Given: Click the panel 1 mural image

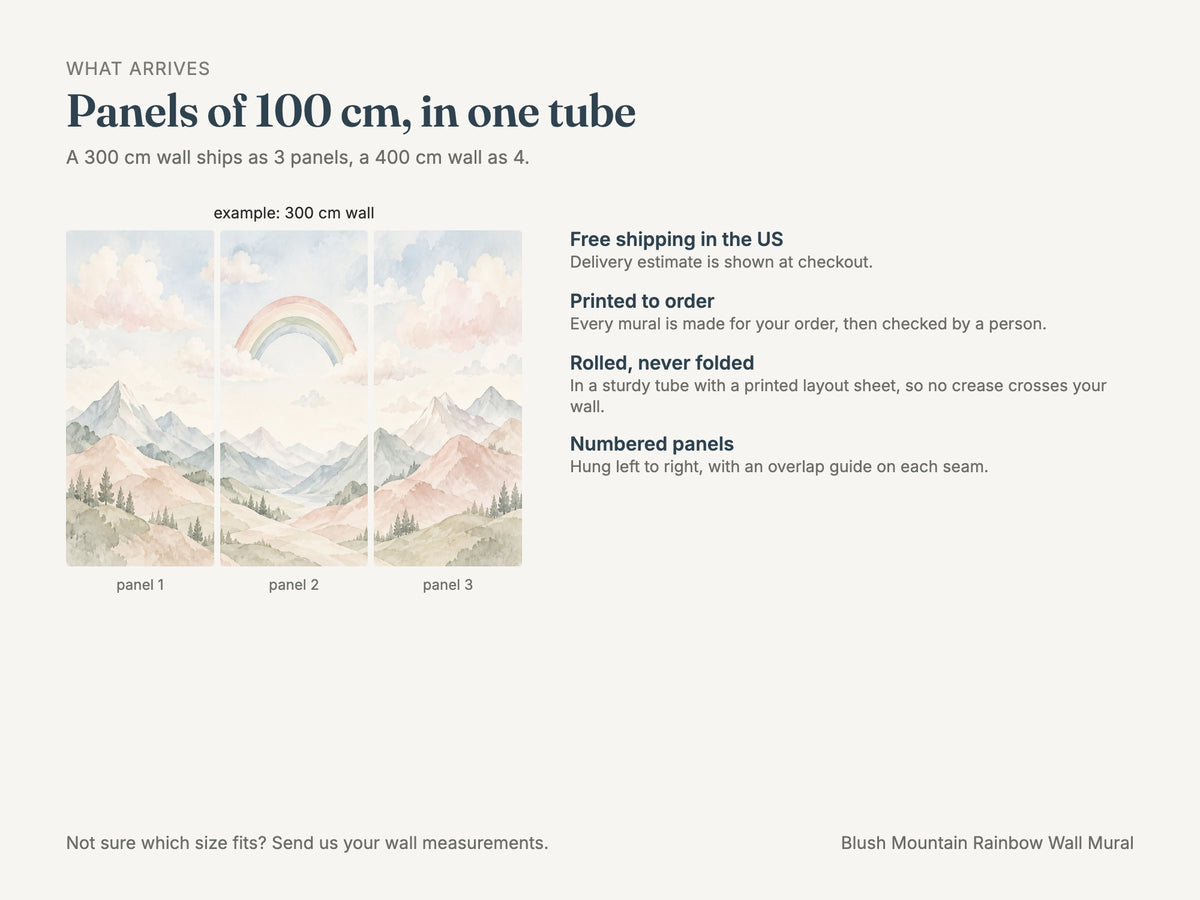Looking at the screenshot, I should point(140,398).
